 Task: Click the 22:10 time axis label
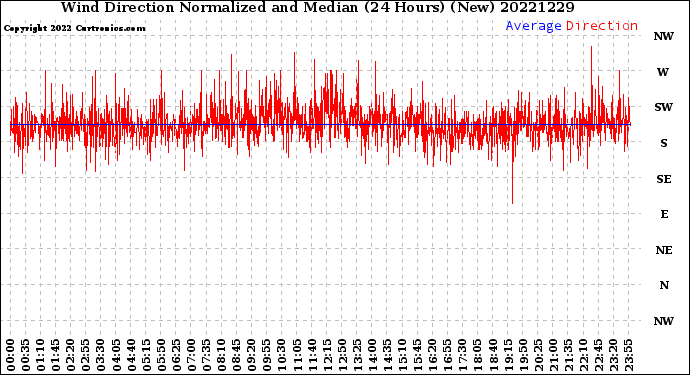[583, 355]
